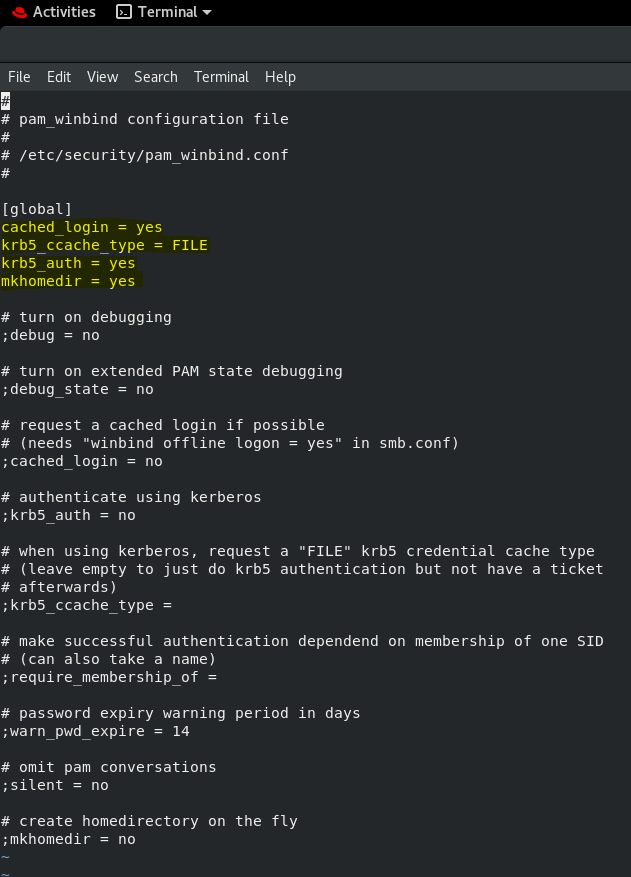Open the File menu
The image size is (631, 877).
(19, 77)
